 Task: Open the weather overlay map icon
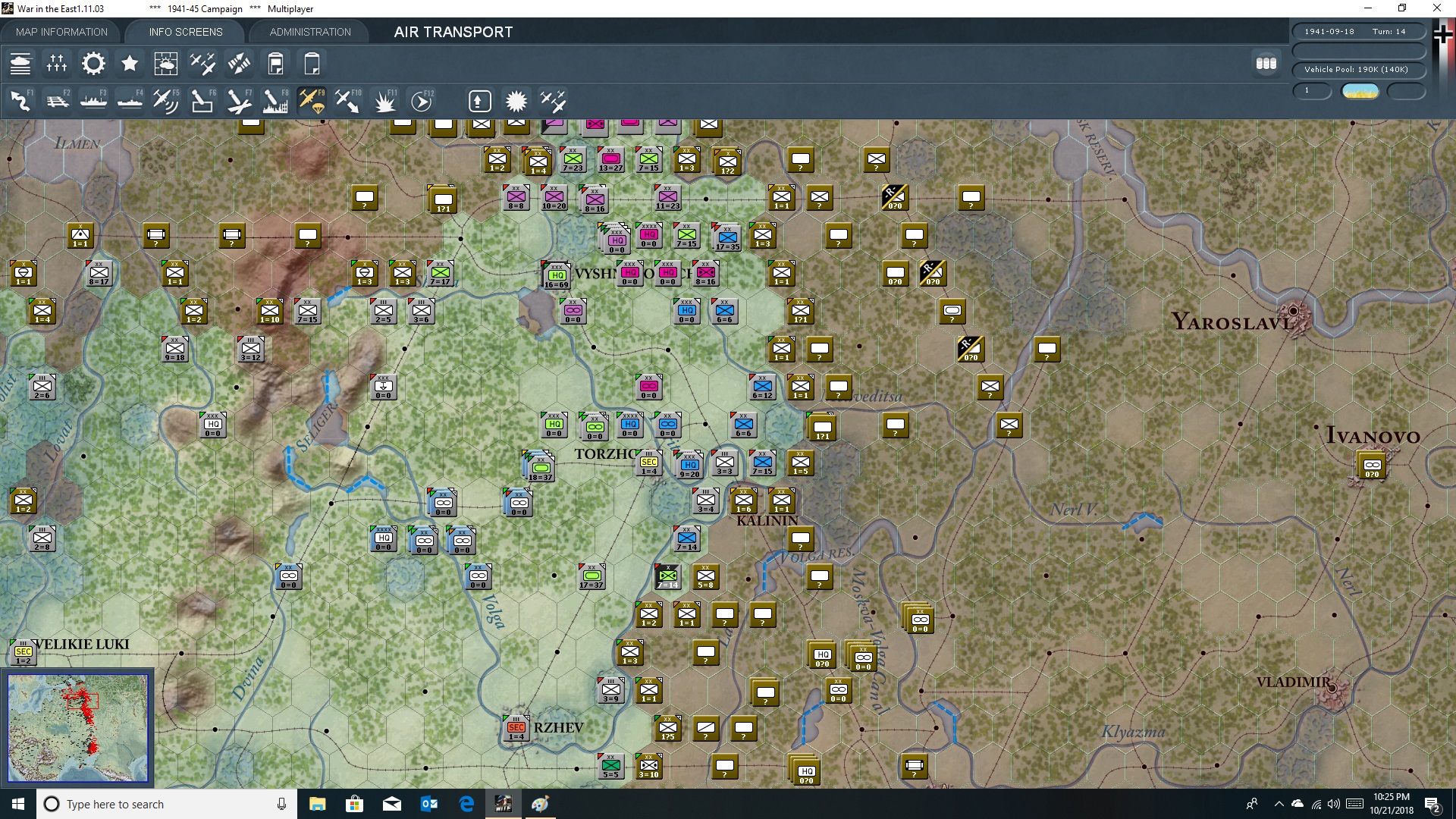pos(166,64)
